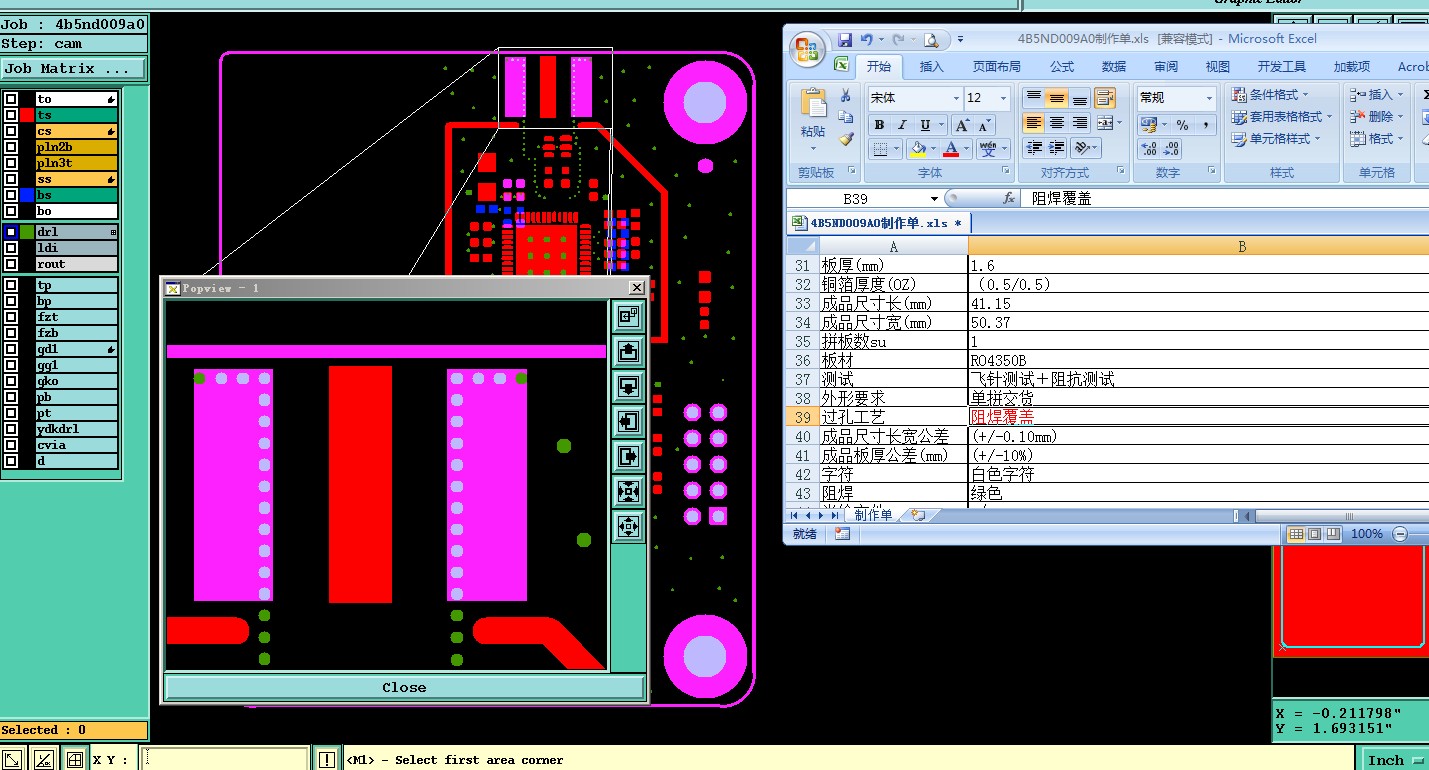
Task: Decrease the font size with the smaller A
Action: point(984,125)
